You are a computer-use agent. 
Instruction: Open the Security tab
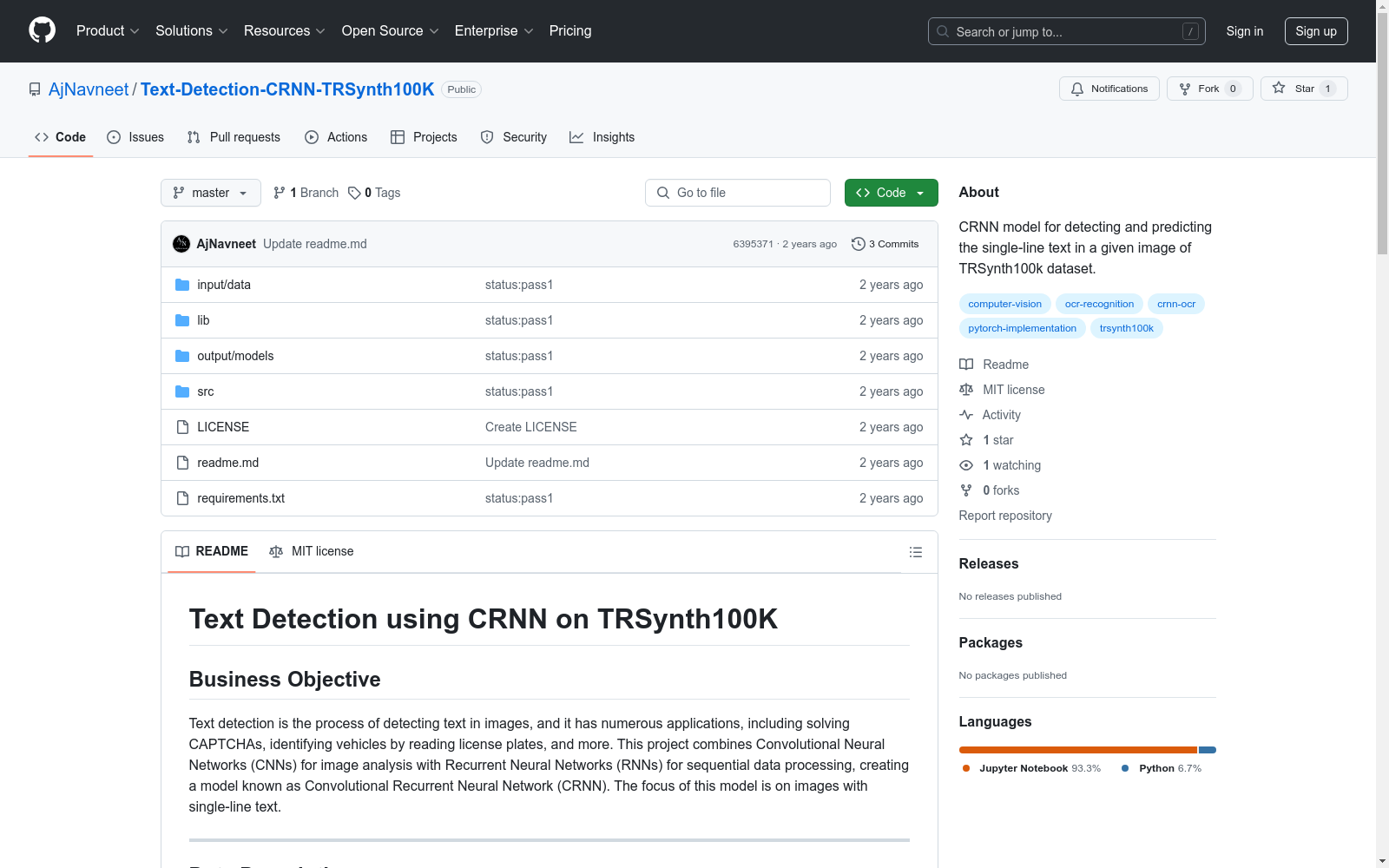514,137
